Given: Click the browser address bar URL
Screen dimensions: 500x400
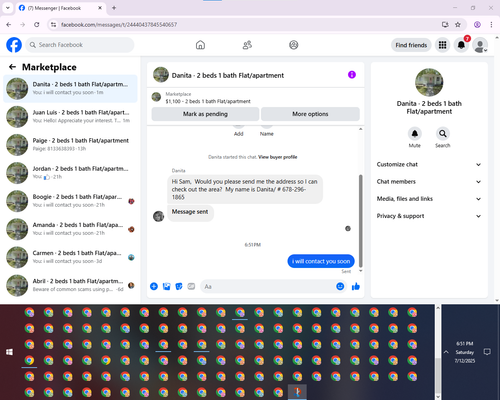Looking at the screenshot, I should click(119, 25).
